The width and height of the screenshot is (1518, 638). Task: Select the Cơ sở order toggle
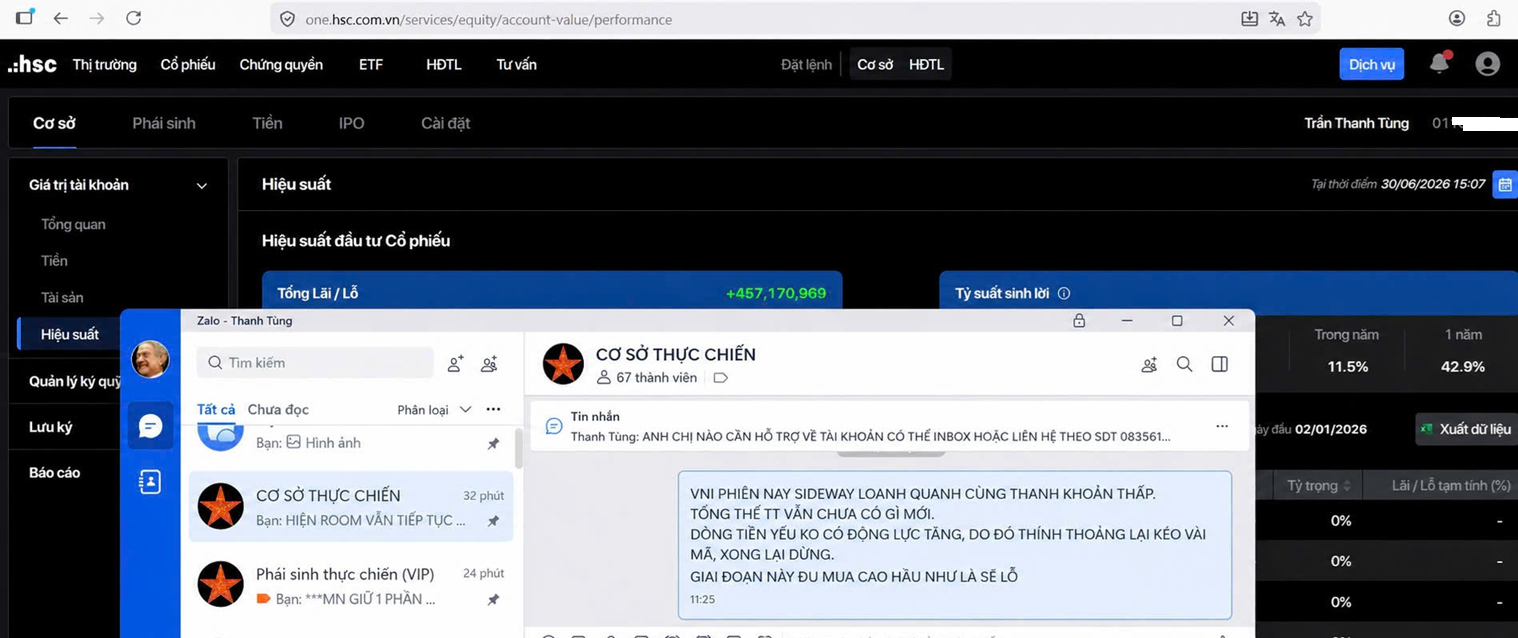tap(875, 64)
